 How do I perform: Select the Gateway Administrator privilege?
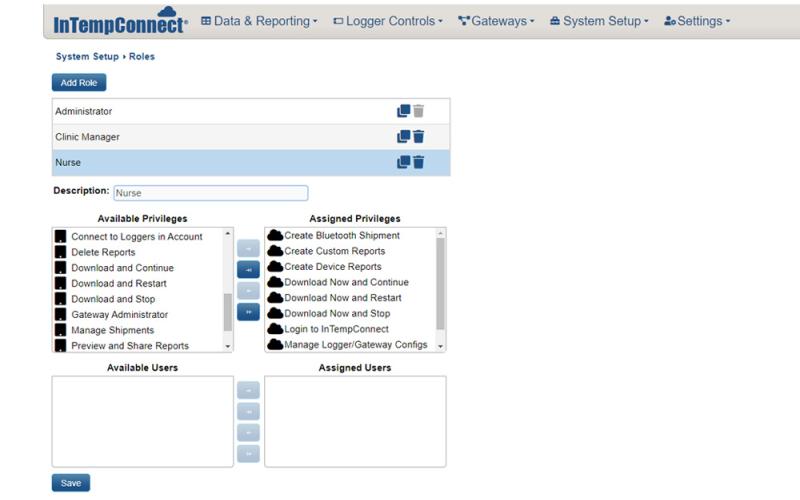tap(119, 314)
